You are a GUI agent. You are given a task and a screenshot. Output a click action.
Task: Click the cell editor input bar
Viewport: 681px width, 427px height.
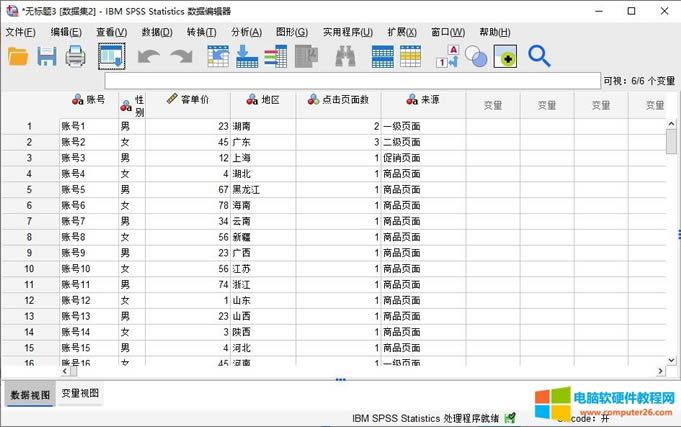pyautogui.click(x=350, y=79)
